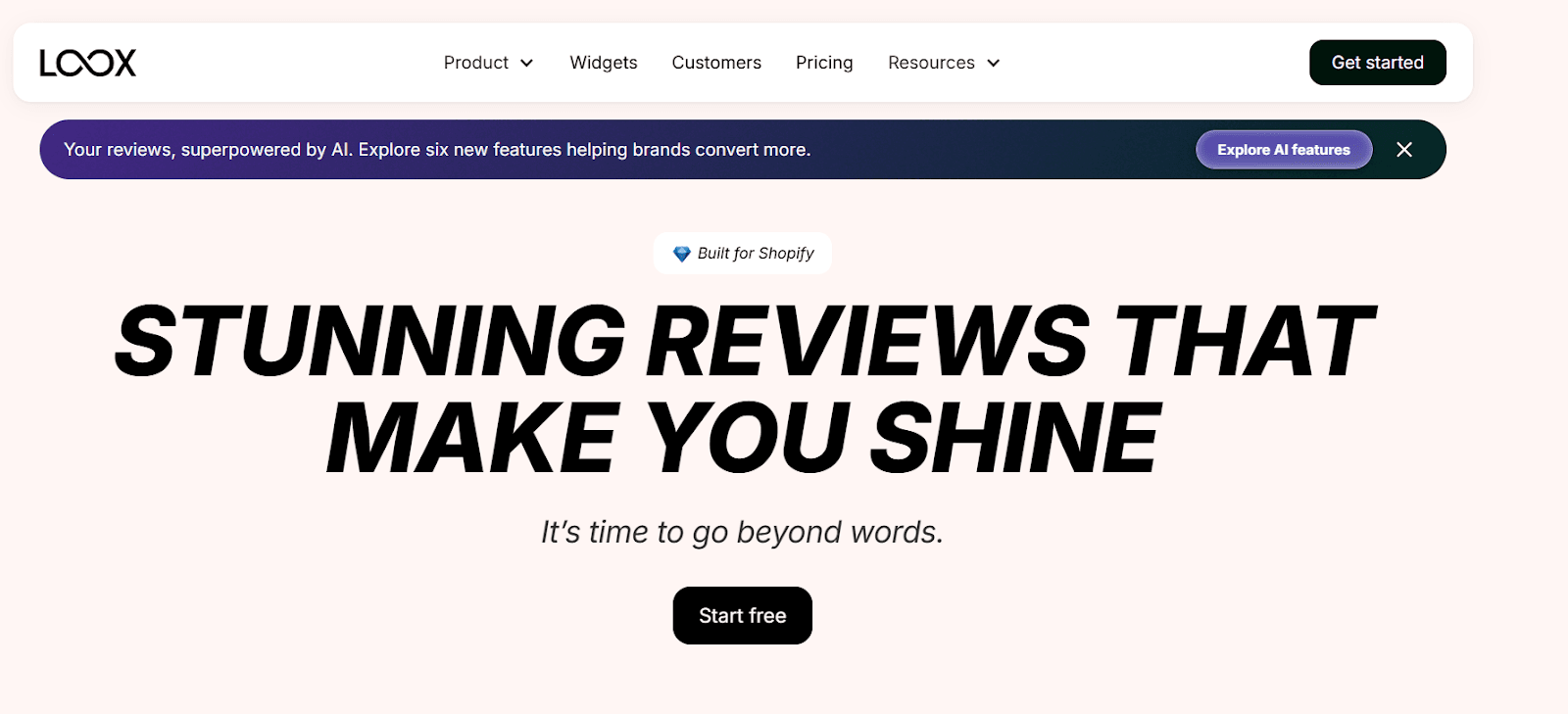
Task: Click the Built for Shopify text
Action: (x=756, y=254)
